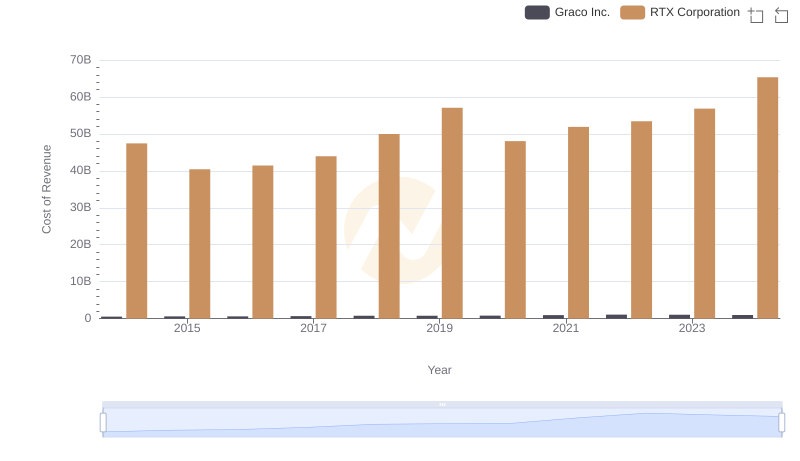The image size is (800, 461).
Task: Click the 2023 x-axis label
Action: [692, 328]
